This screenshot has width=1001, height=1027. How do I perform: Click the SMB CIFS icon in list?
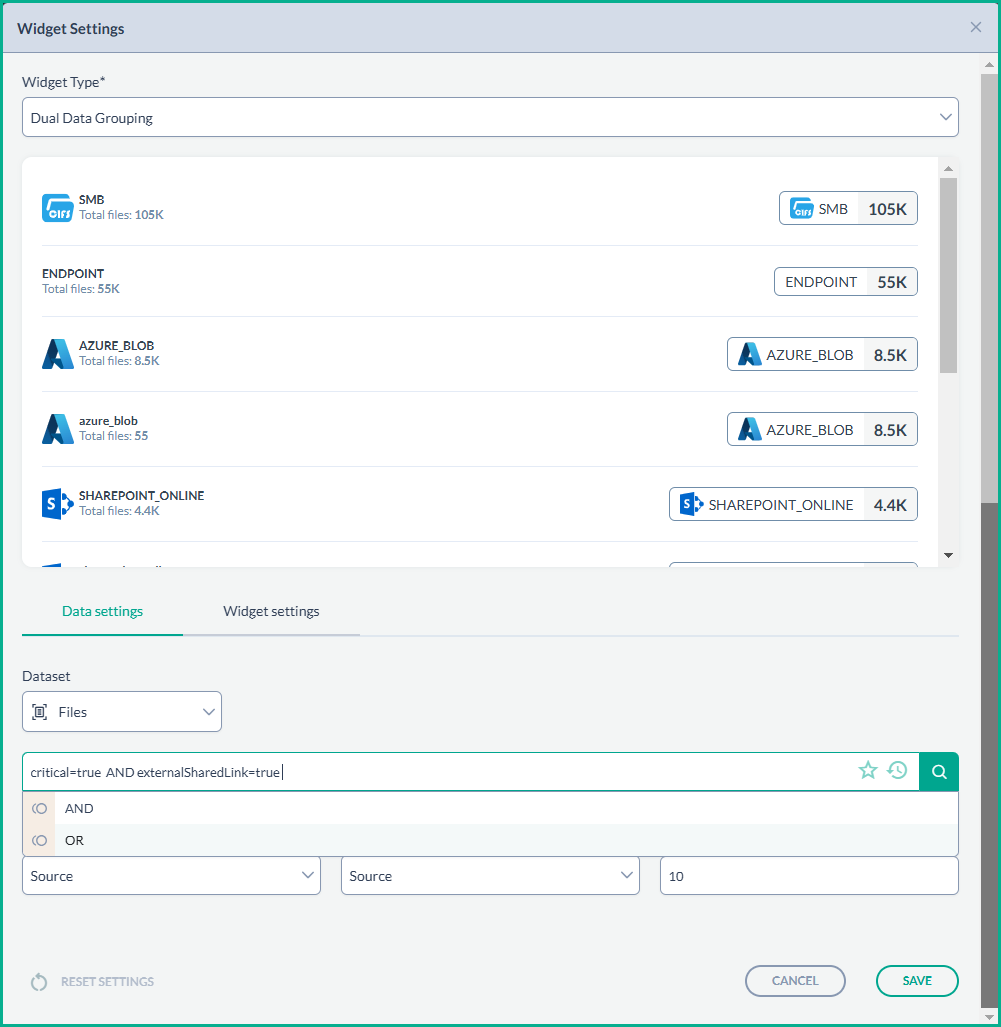click(x=58, y=207)
